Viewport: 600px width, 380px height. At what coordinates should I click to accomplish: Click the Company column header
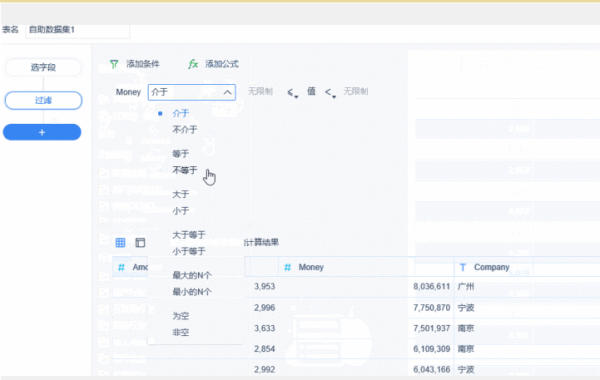527,267
